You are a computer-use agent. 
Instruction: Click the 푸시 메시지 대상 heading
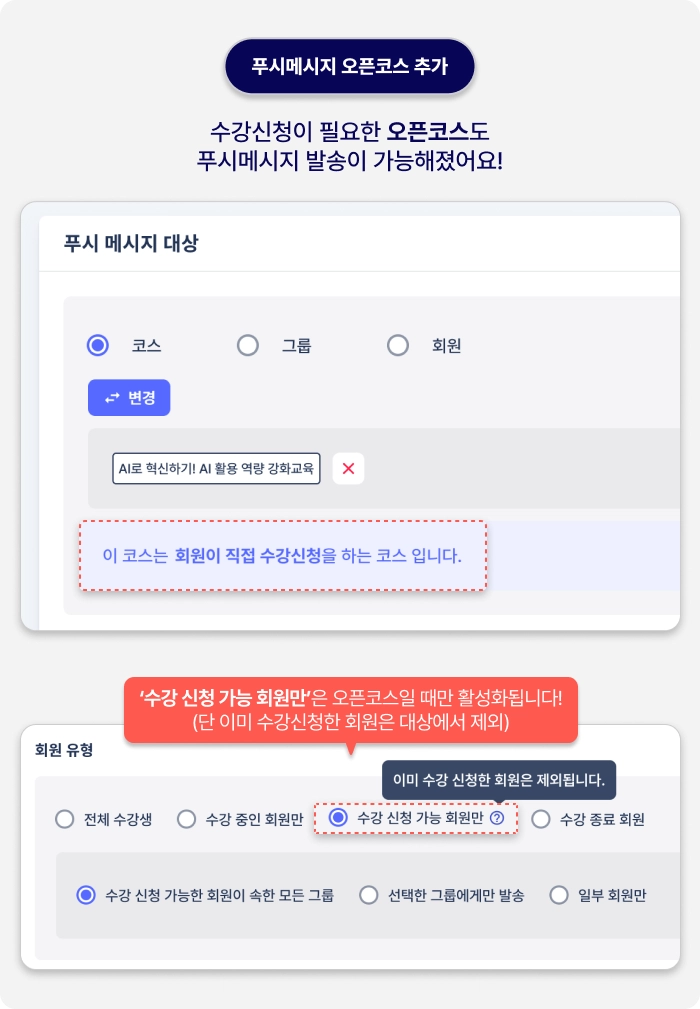(x=131, y=243)
